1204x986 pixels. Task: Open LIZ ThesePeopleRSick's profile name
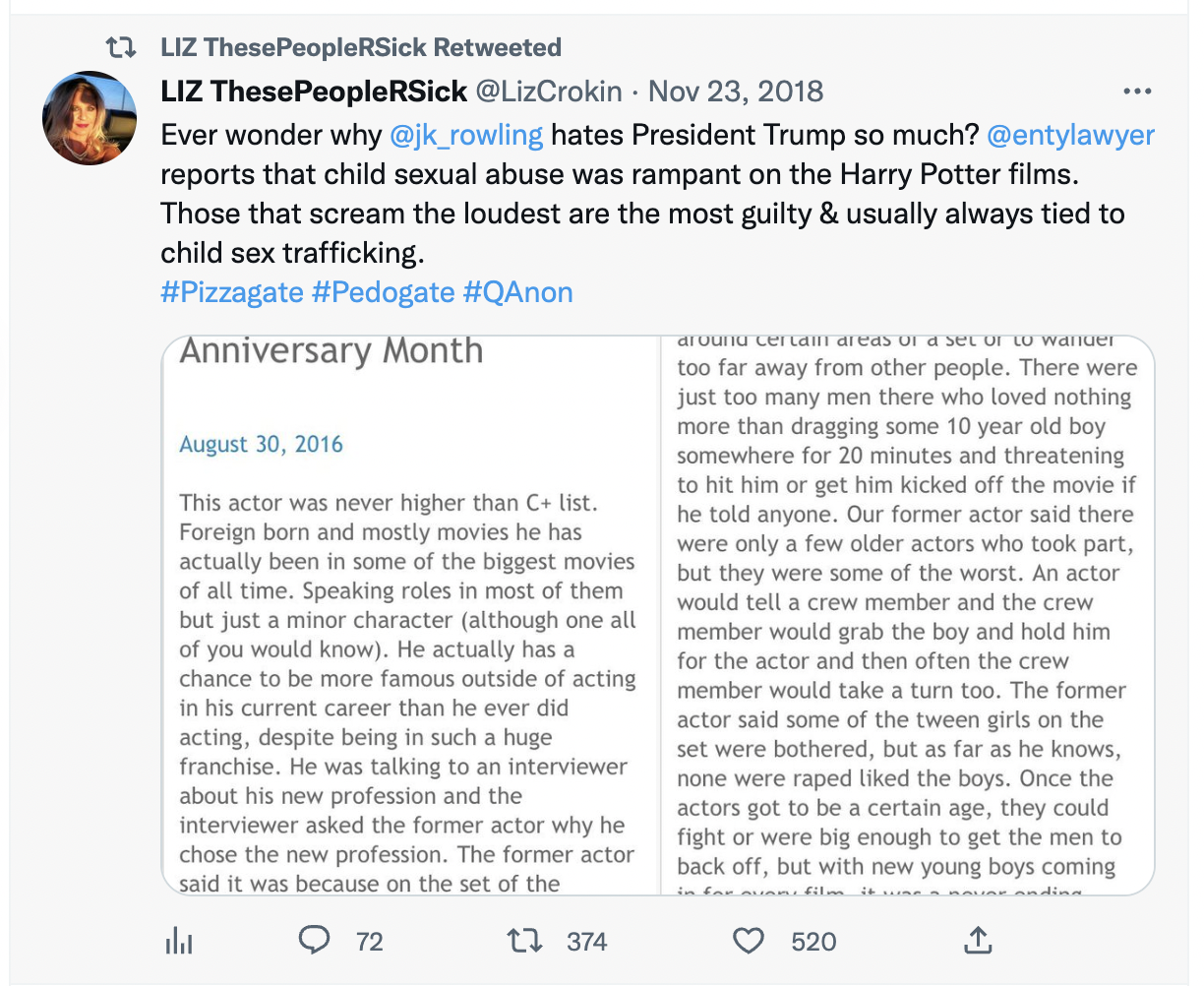pos(313,91)
